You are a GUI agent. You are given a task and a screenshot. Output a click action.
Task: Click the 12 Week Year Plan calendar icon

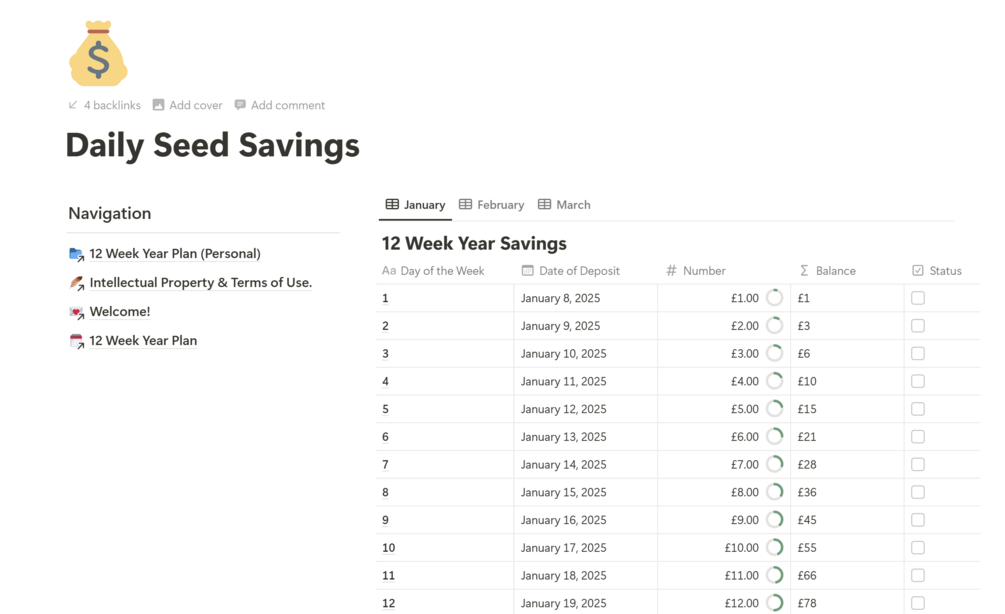tap(76, 341)
